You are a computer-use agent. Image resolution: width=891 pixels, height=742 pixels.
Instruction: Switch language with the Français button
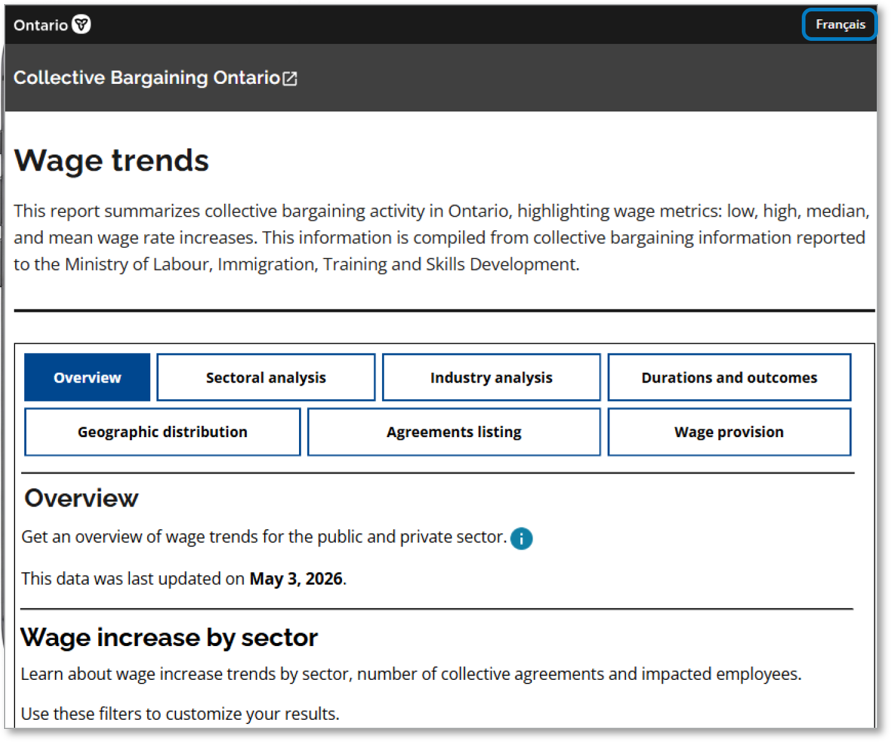click(x=840, y=24)
